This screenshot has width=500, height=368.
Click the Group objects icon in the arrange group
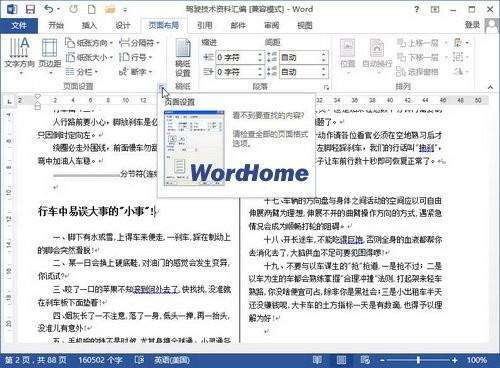[x=461, y=57]
